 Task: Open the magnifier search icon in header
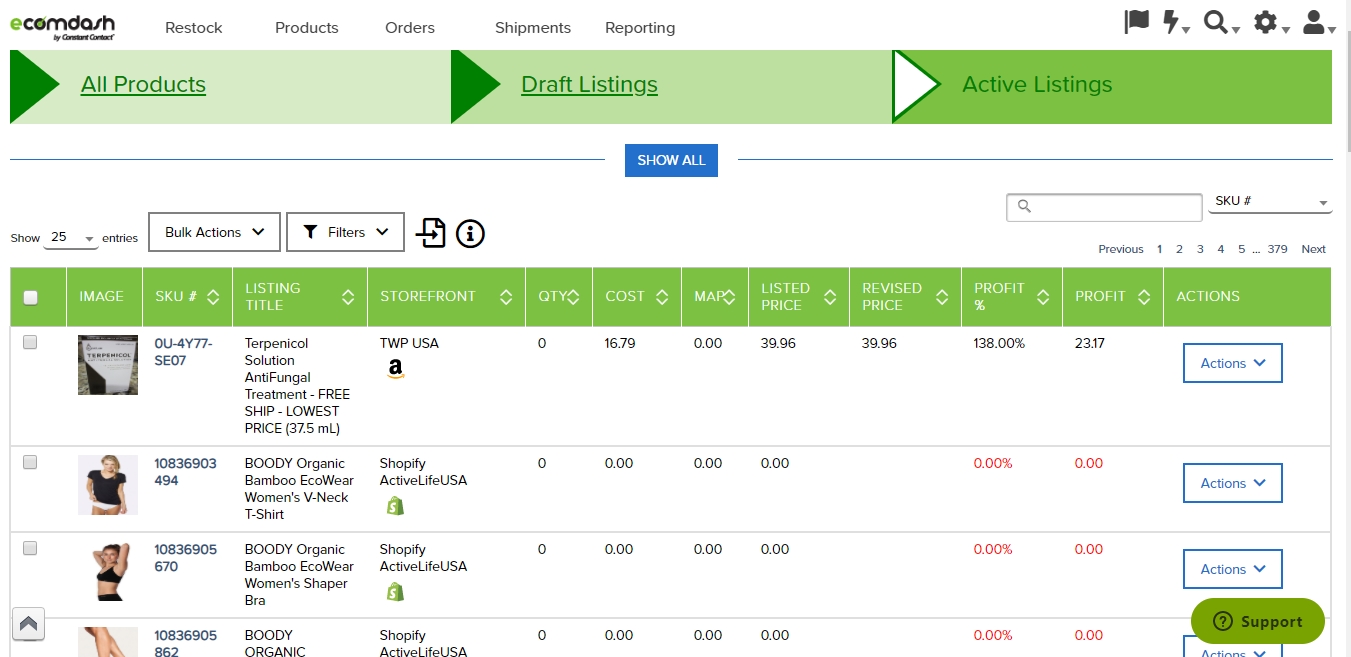point(1216,23)
